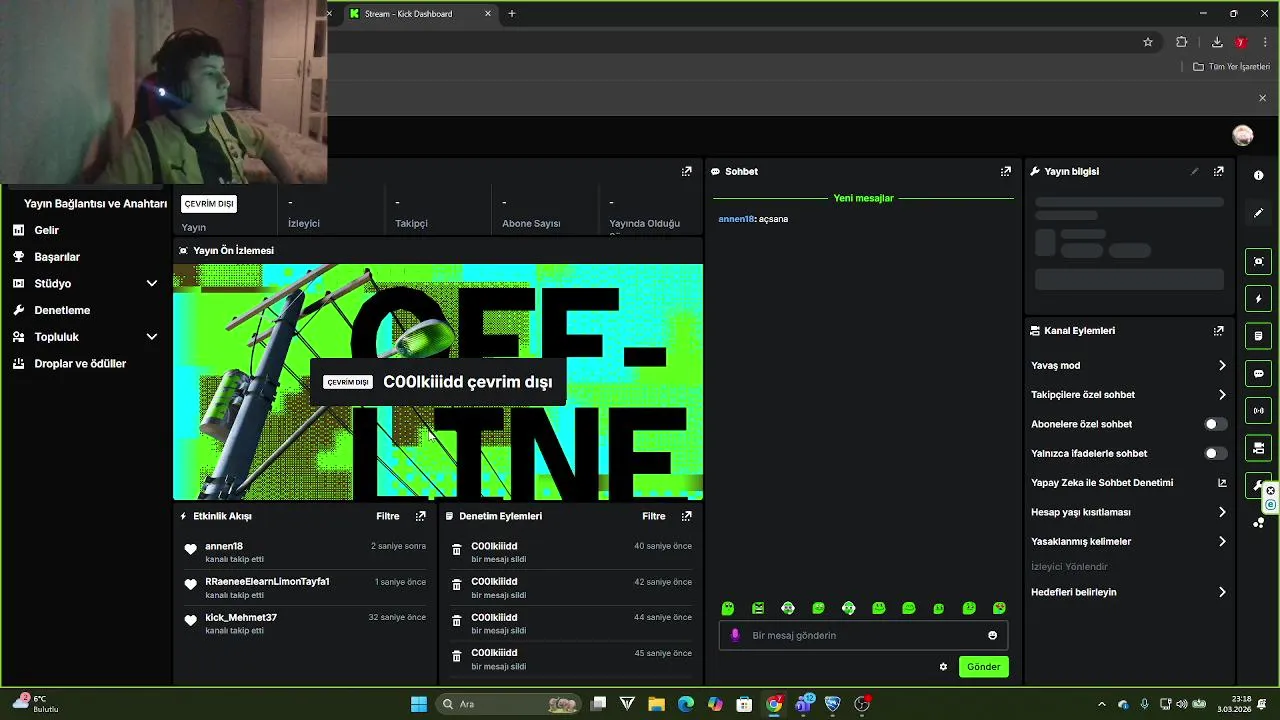Open Filtre in Denetim Eylemleri panel
This screenshot has height=720, width=1280.
pyautogui.click(x=654, y=516)
